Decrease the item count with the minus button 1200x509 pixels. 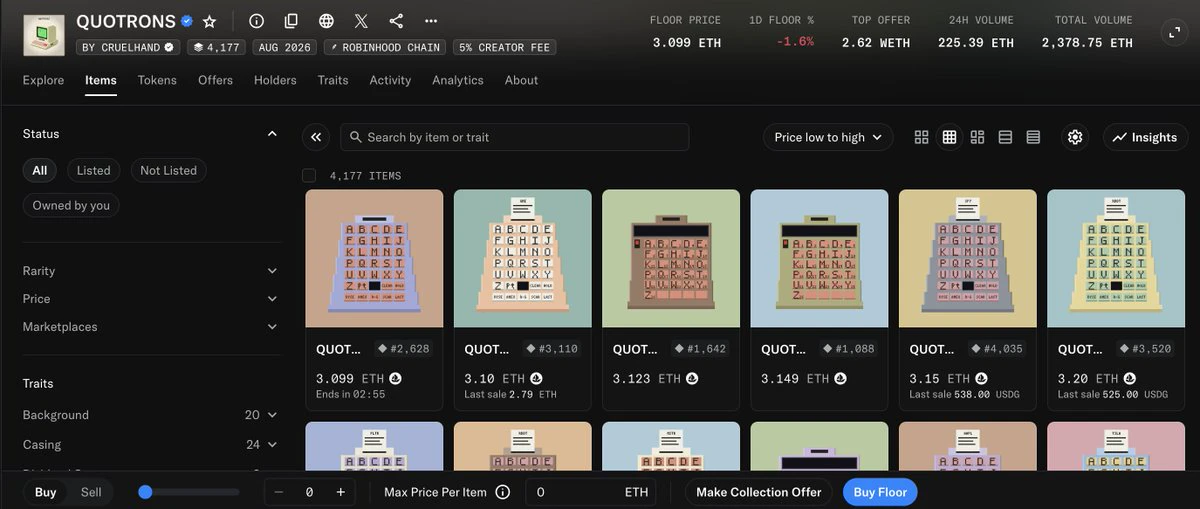click(279, 492)
